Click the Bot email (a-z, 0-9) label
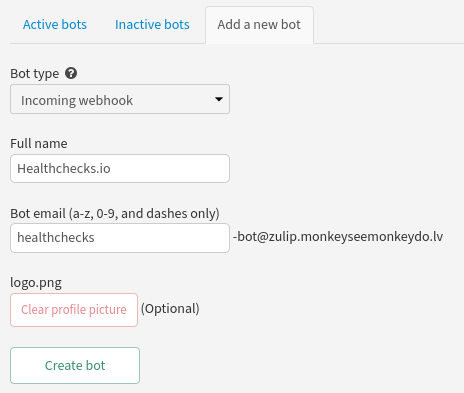This screenshot has width=464, height=393. point(115,213)
